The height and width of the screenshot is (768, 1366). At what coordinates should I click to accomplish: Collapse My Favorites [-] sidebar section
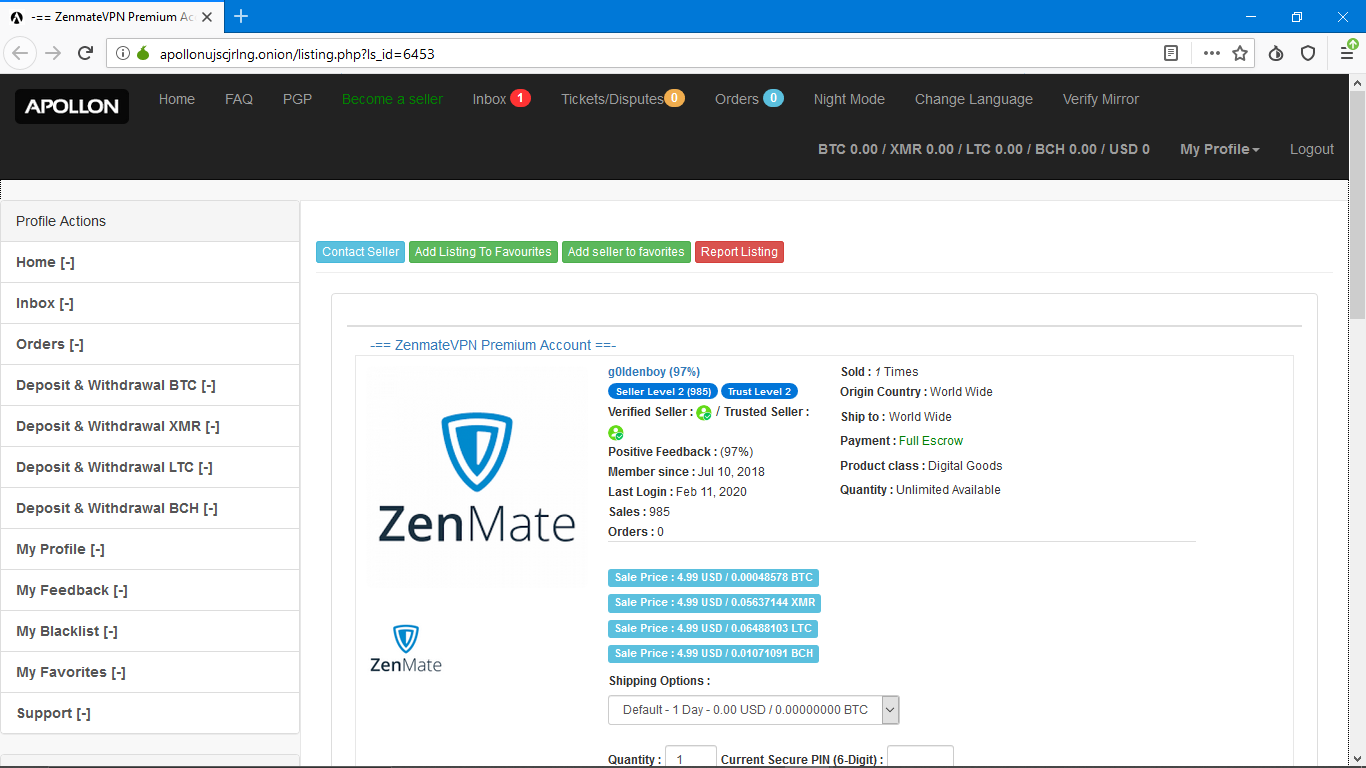pos(150,672)
